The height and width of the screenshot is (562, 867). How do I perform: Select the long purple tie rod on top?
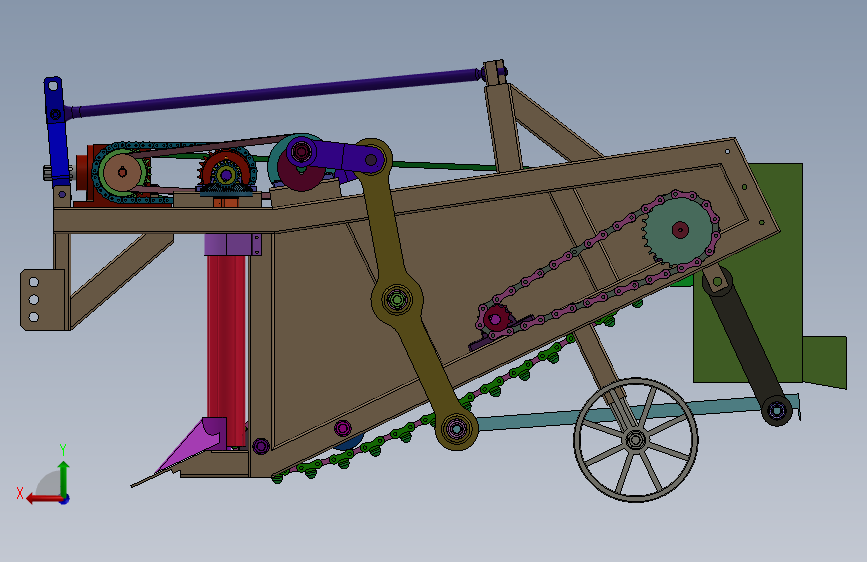(275, 92)
